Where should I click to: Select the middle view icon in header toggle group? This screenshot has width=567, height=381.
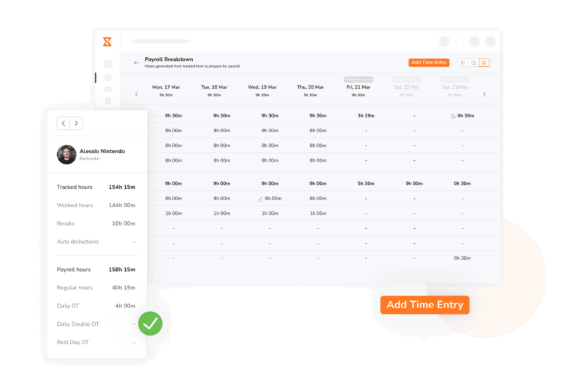tap(473, 63)
